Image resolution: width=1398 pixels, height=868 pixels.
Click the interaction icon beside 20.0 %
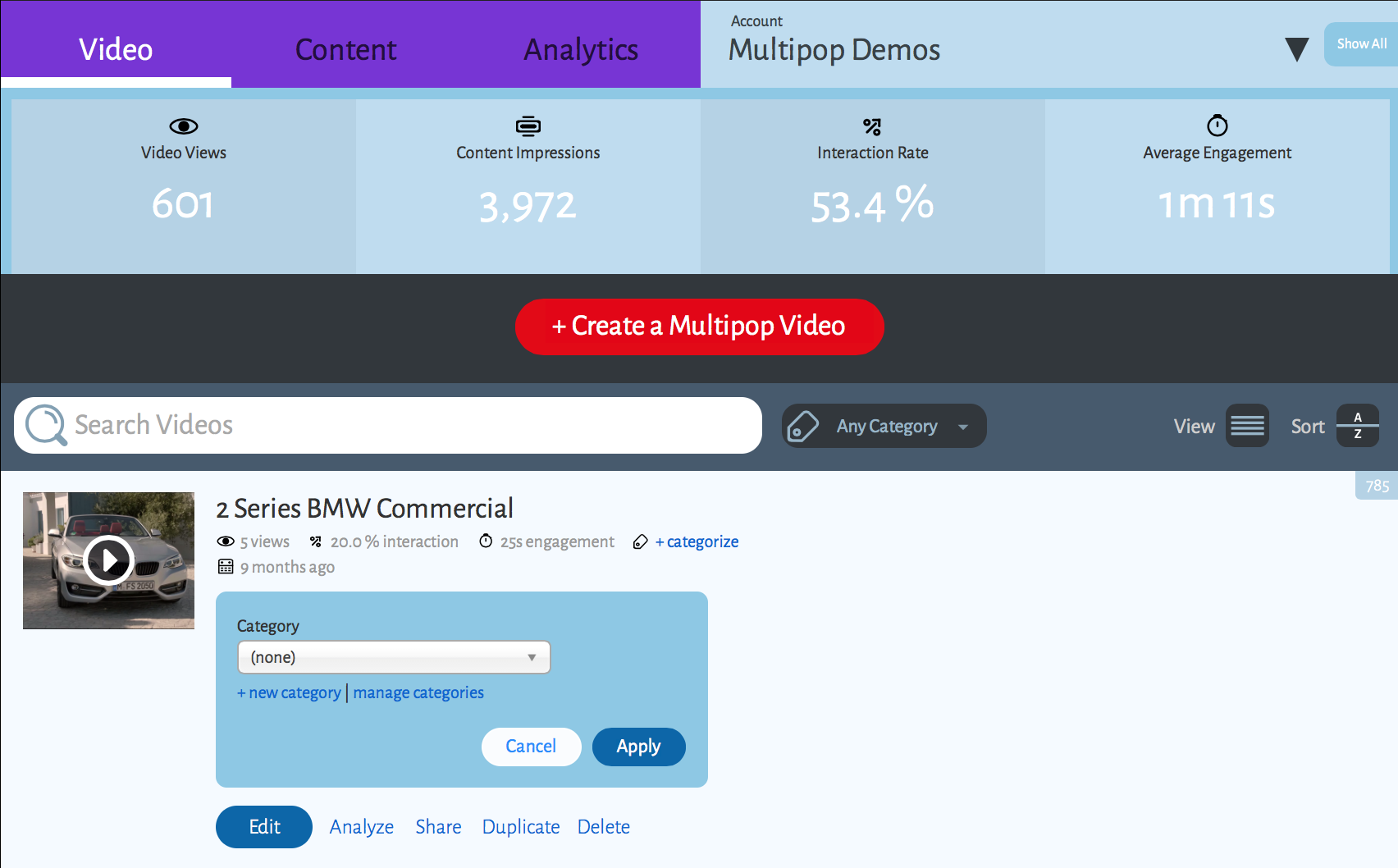pos(316,541)
